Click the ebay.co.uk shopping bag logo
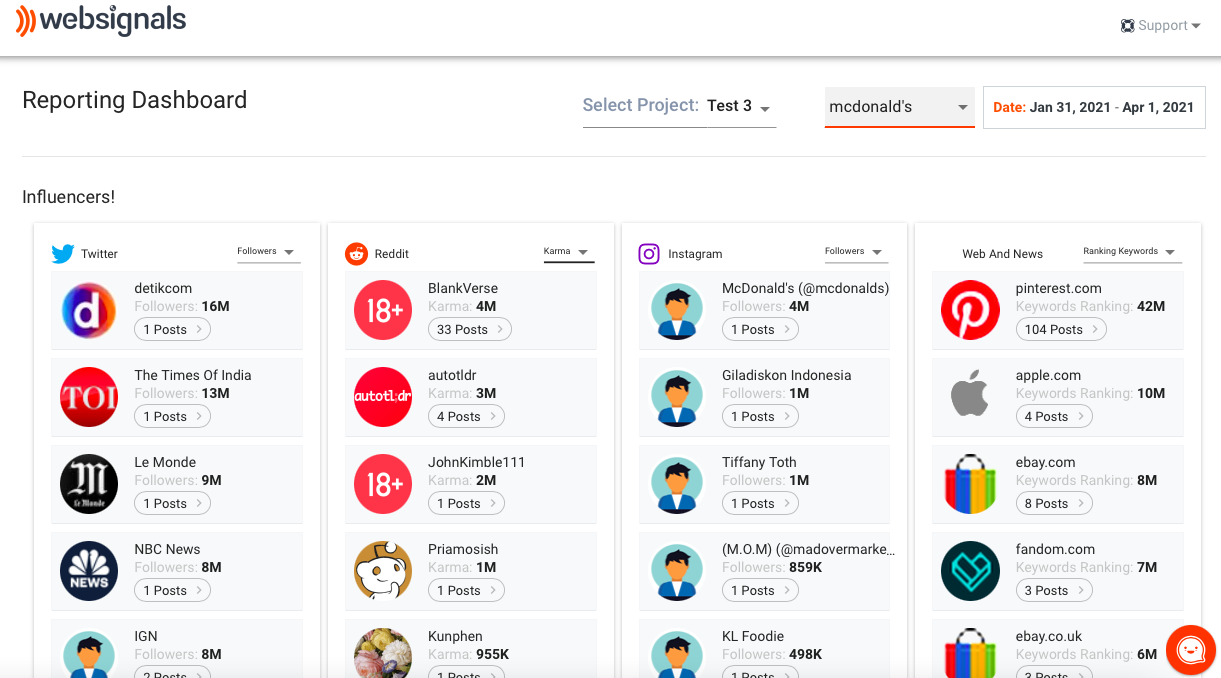This screenshot has width=1221, height=678. coord(970,653)
